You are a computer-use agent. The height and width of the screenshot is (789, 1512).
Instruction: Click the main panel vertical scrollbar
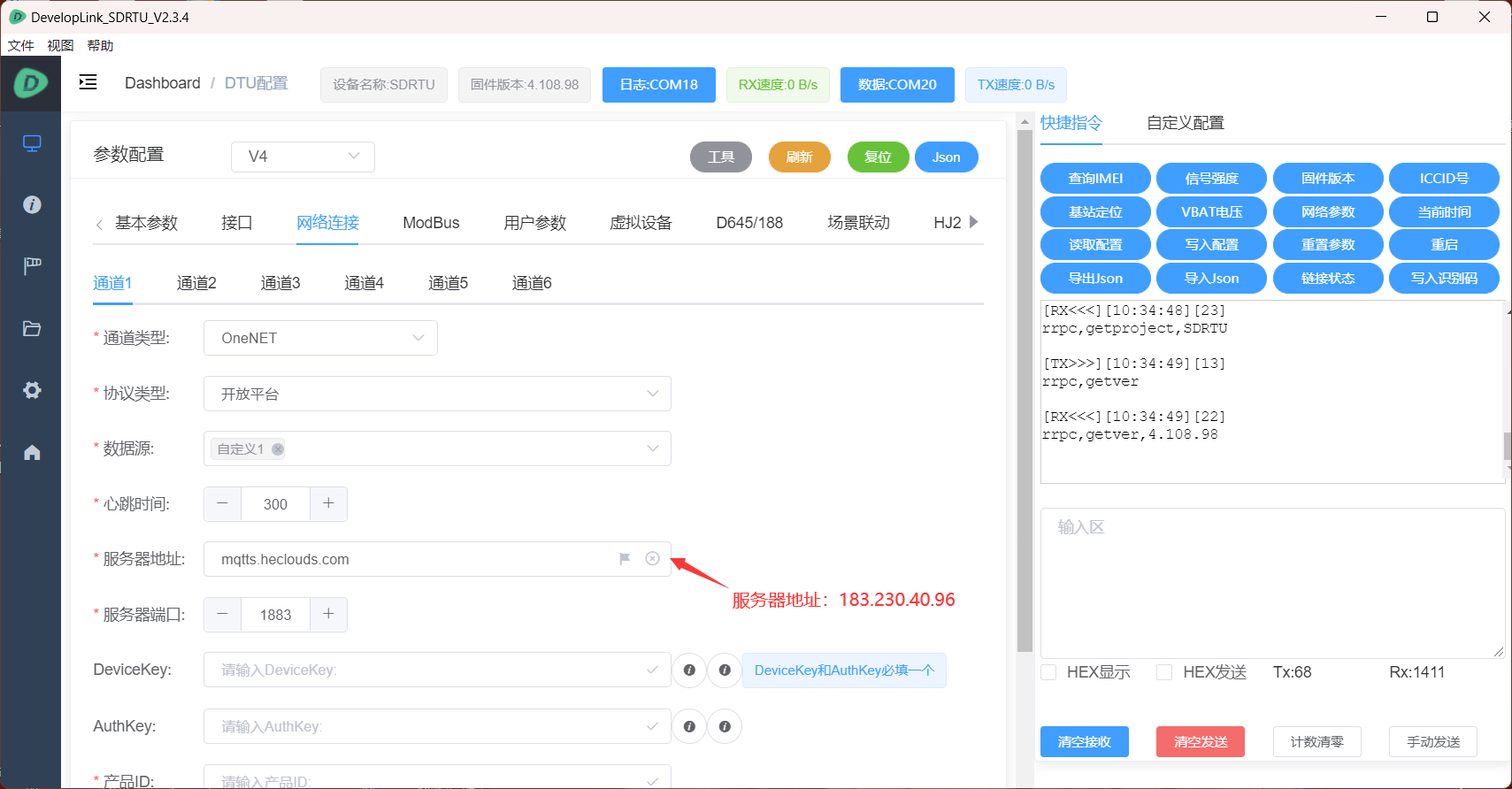point(1025,389)
